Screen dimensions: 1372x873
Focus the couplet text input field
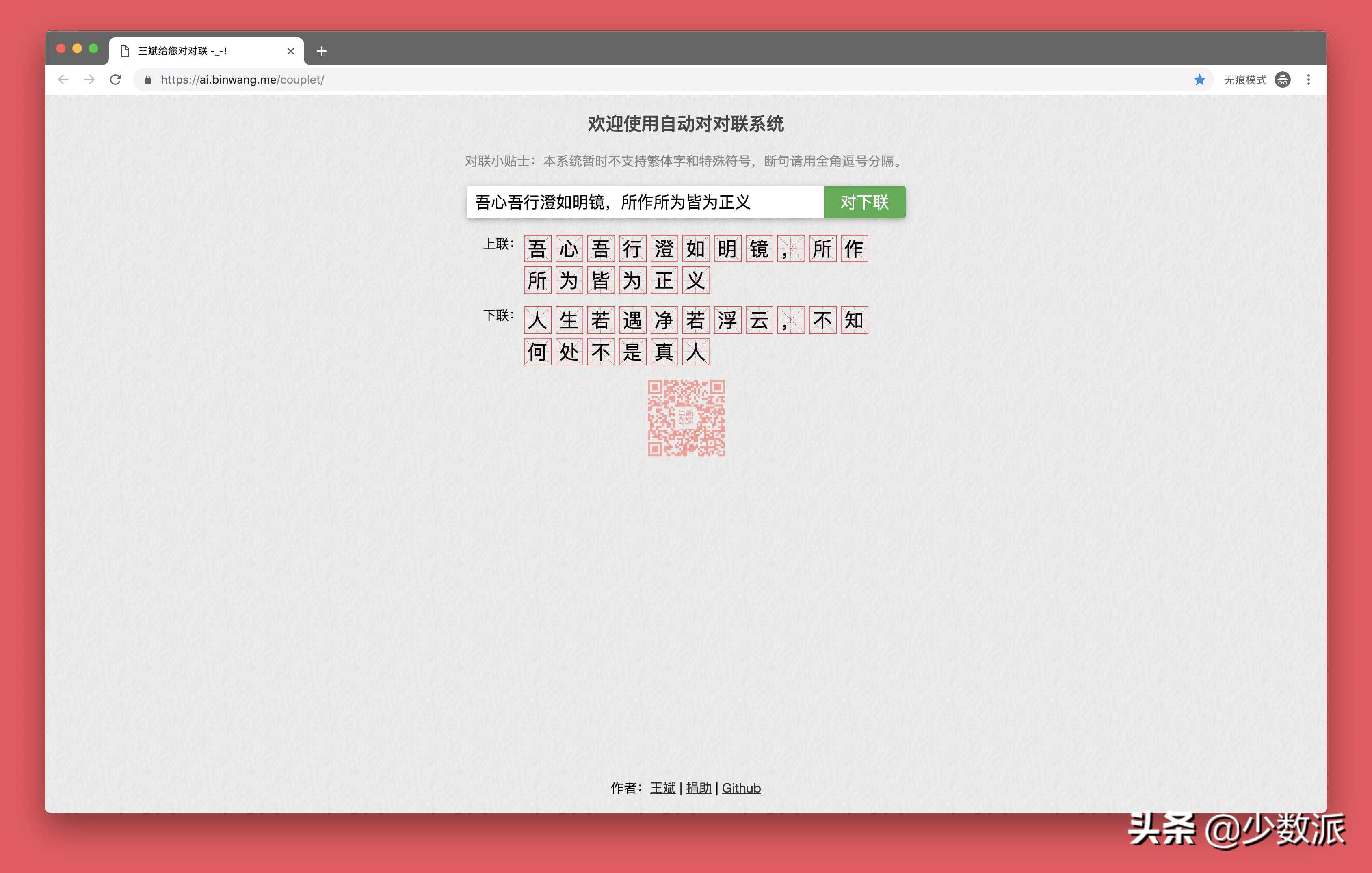(644, 202)
